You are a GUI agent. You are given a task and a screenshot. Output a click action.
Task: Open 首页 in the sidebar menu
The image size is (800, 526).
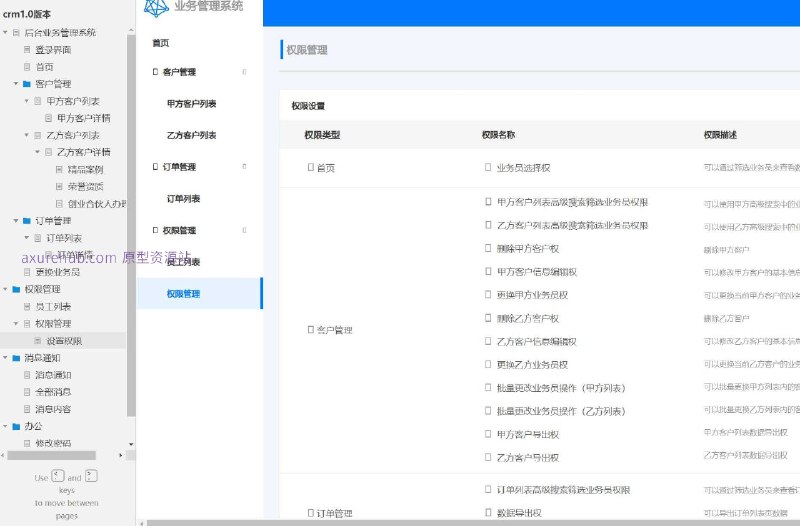click(x=161, y=43)
